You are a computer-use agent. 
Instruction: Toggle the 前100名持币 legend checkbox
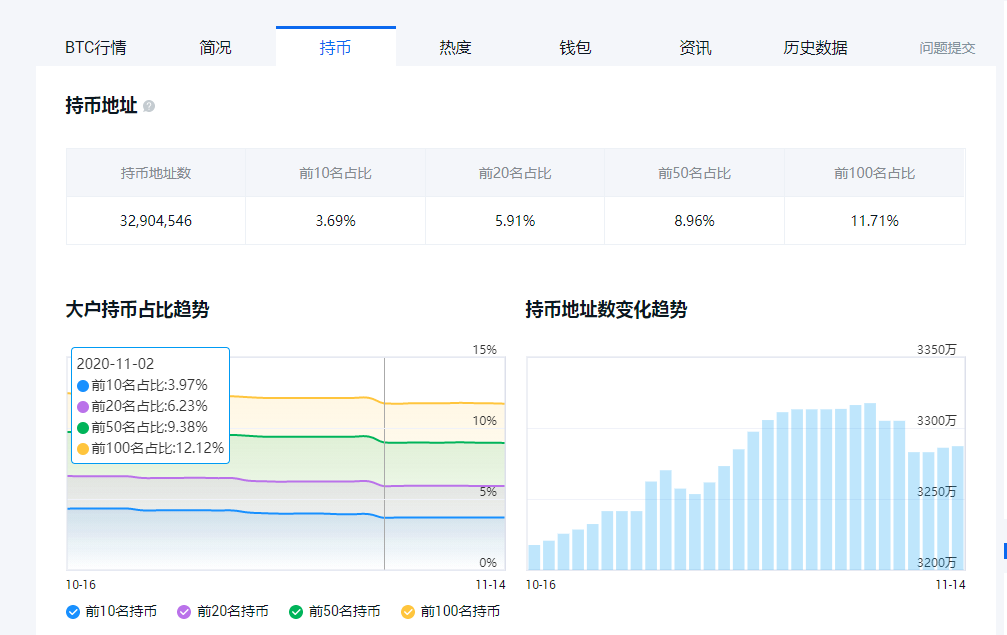coord(408,612)
